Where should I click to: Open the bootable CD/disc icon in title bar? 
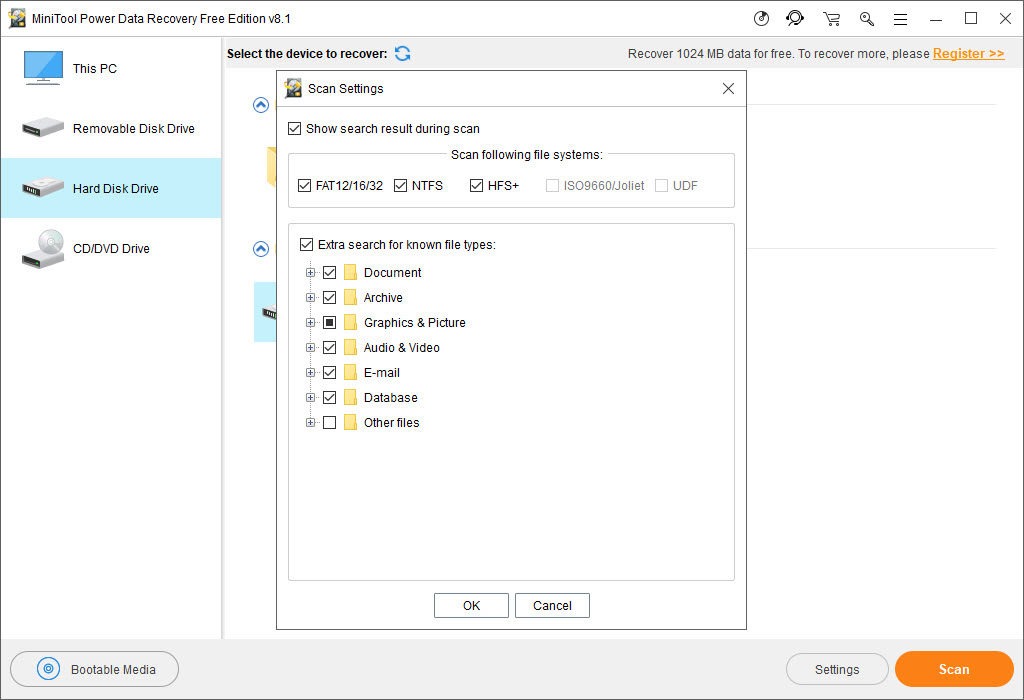coord(761,18)
